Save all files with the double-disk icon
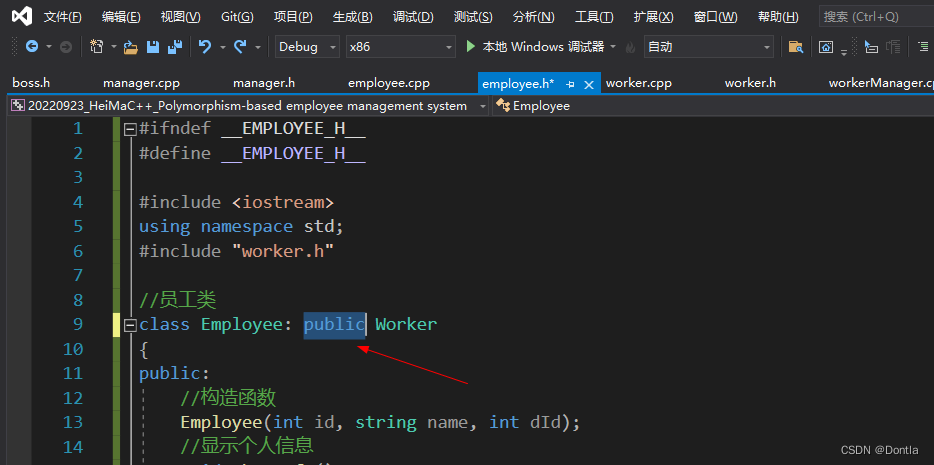Image resolution: width=934 pixels, height=465 pixels. [x=175, y=46]
